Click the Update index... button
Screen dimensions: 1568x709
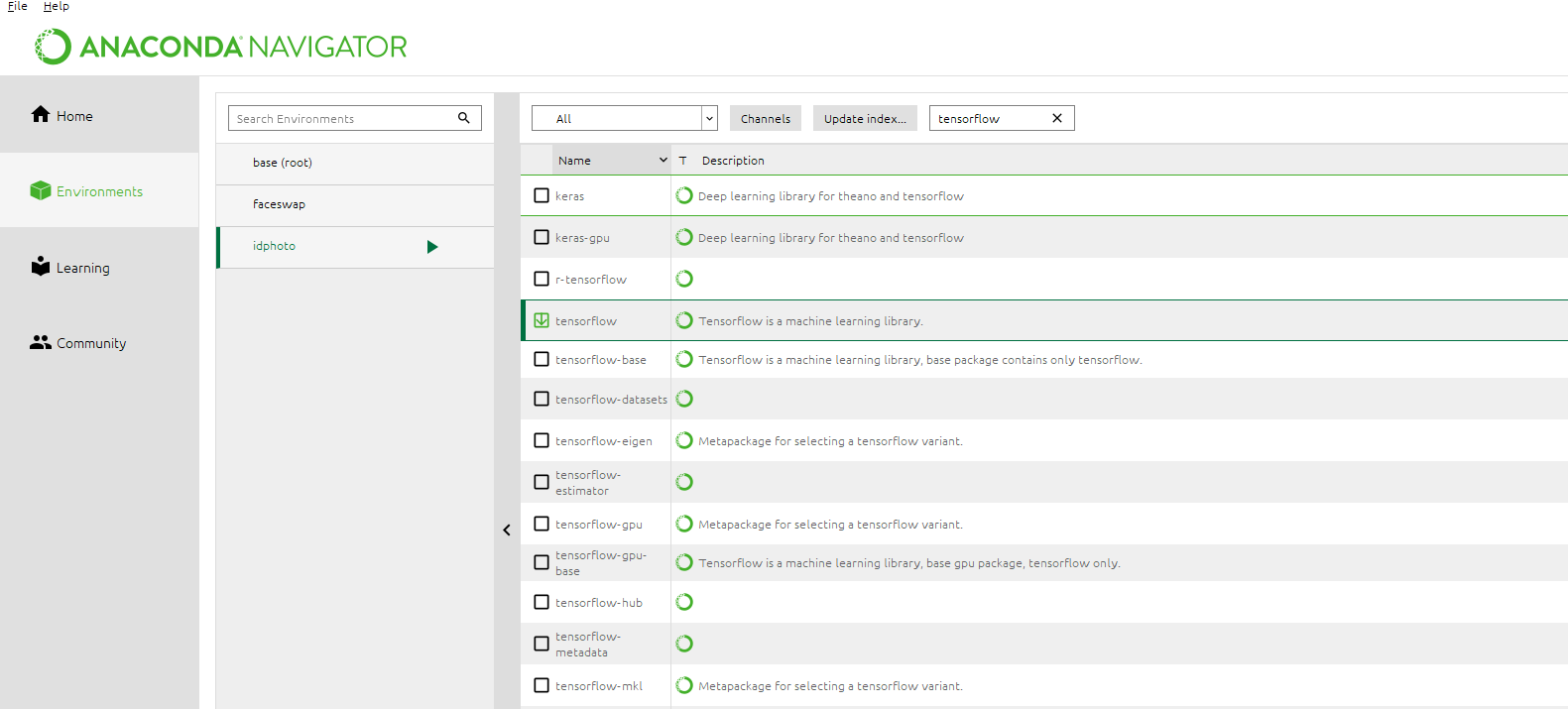pos(865,118)
